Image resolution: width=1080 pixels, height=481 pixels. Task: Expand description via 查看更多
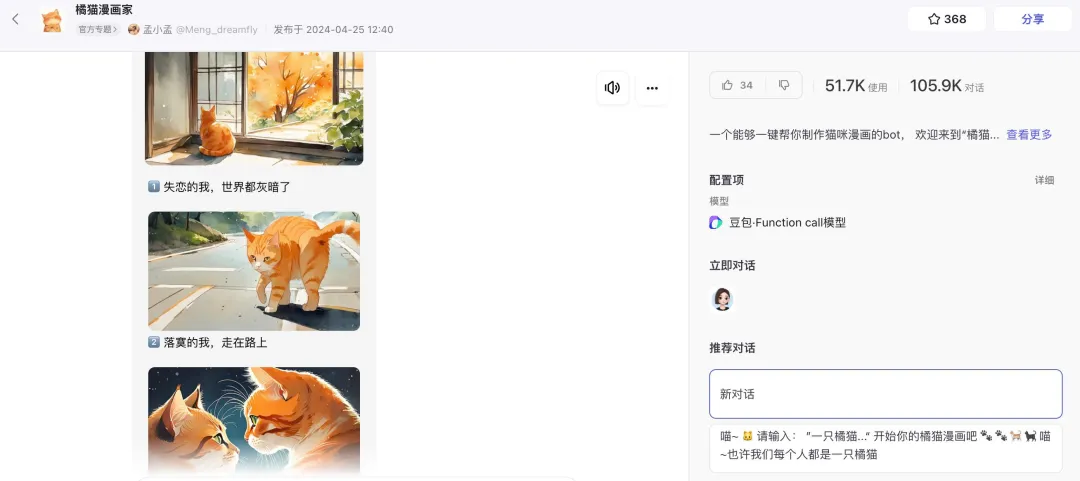point(1029,134)
